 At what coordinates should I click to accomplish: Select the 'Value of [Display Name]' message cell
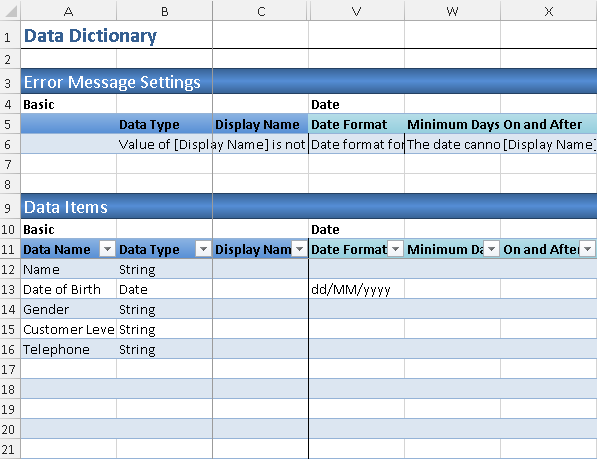click(x=164, y=145)
